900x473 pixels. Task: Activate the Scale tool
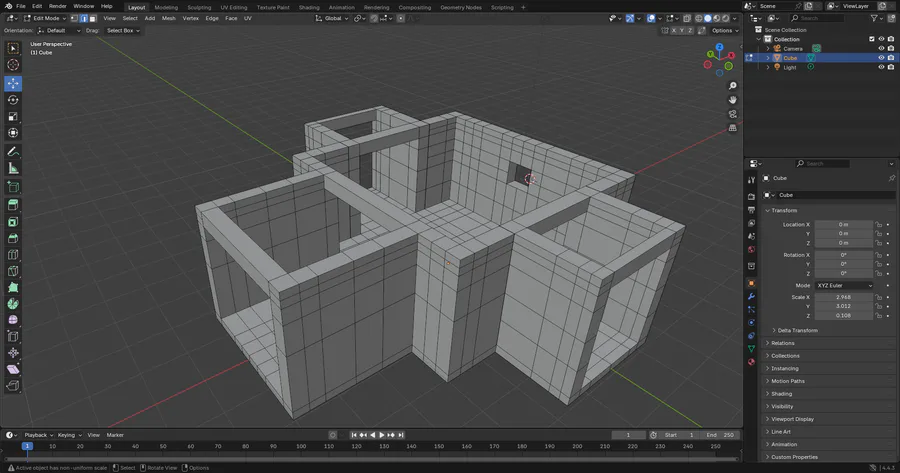point(13,117)
